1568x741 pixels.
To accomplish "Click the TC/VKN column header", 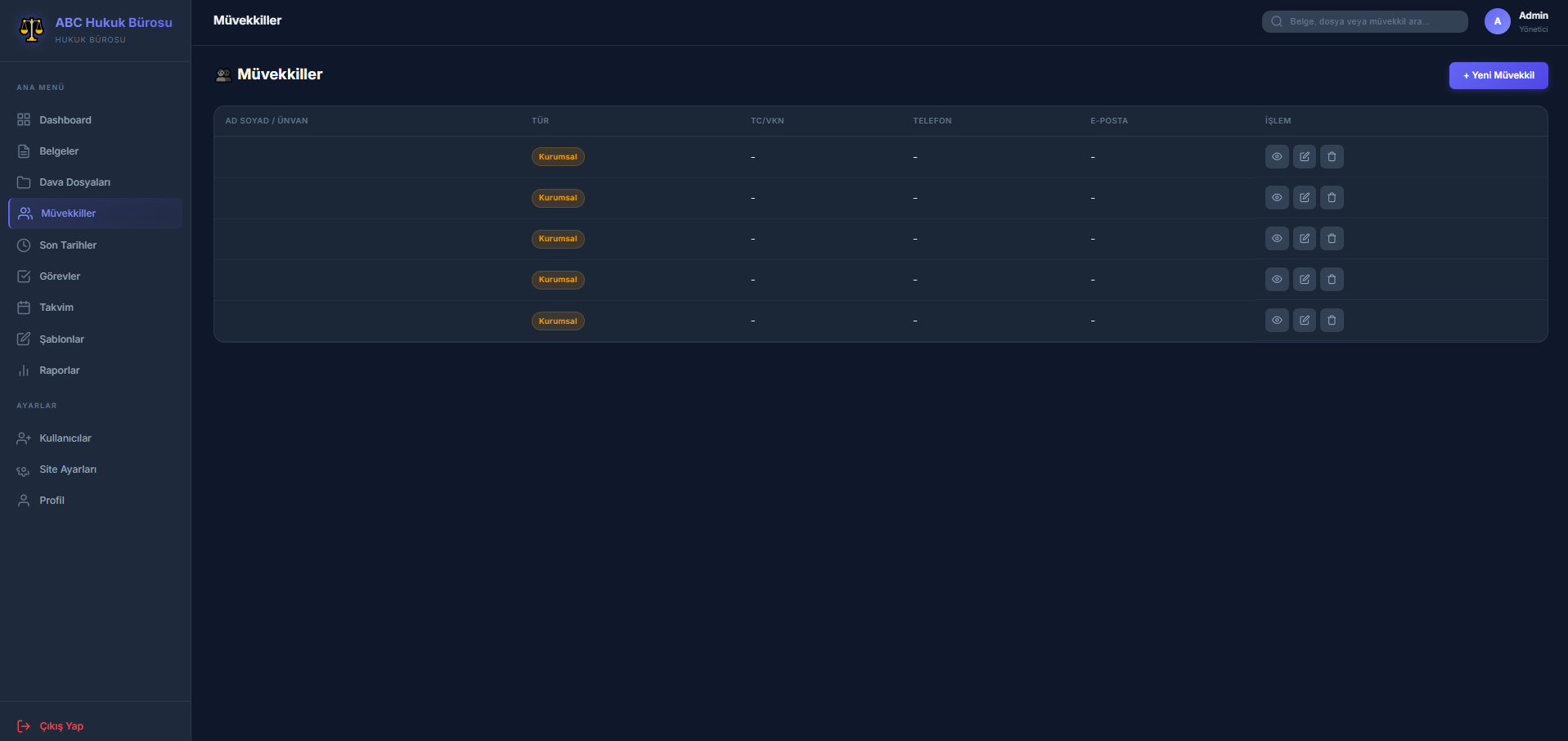I will pyautogui.click(x=767, y=121).
